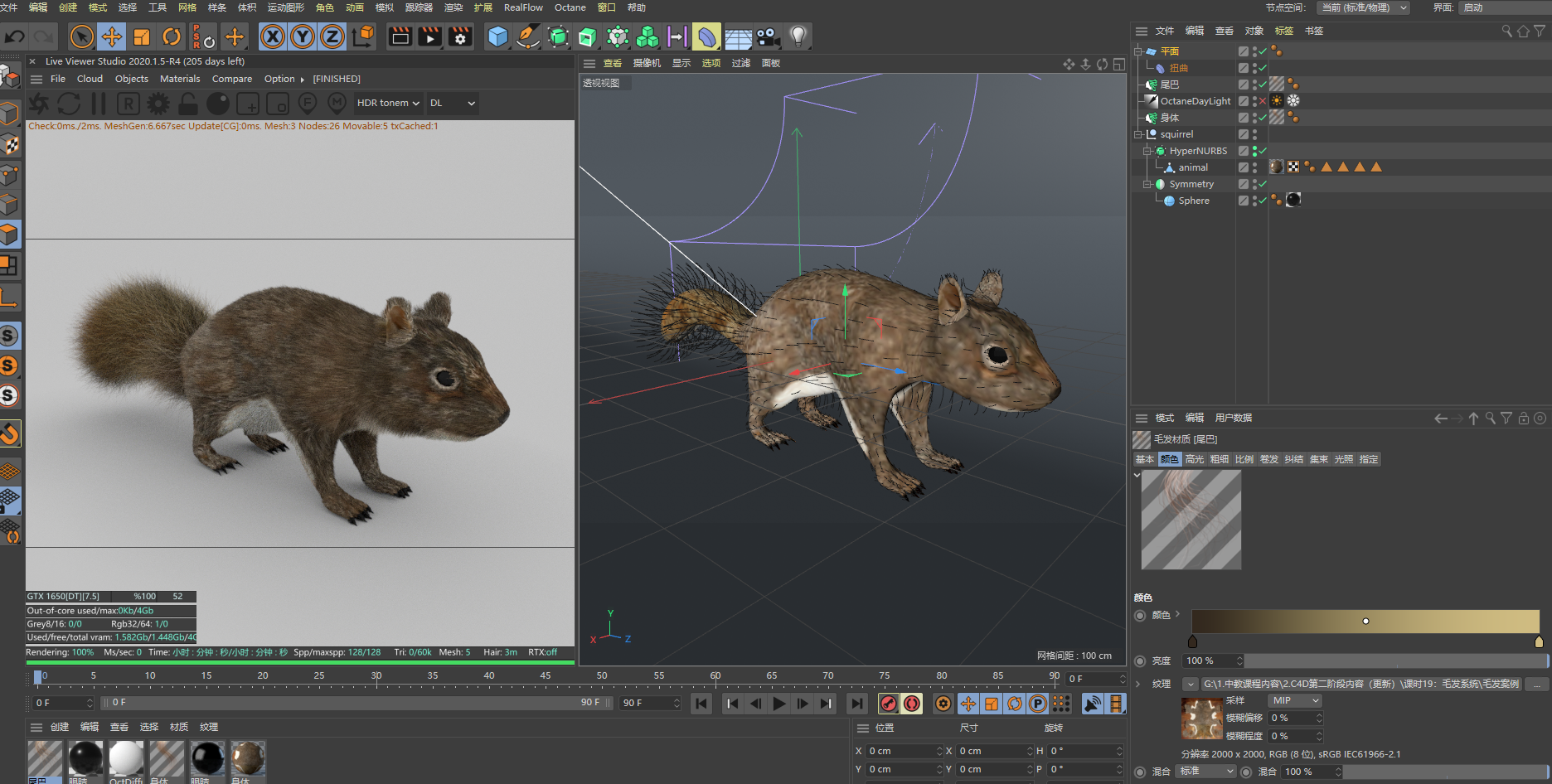Select the Sphere object in tree
This screenshot has height=784, width=1552.
click(1194, 201)
